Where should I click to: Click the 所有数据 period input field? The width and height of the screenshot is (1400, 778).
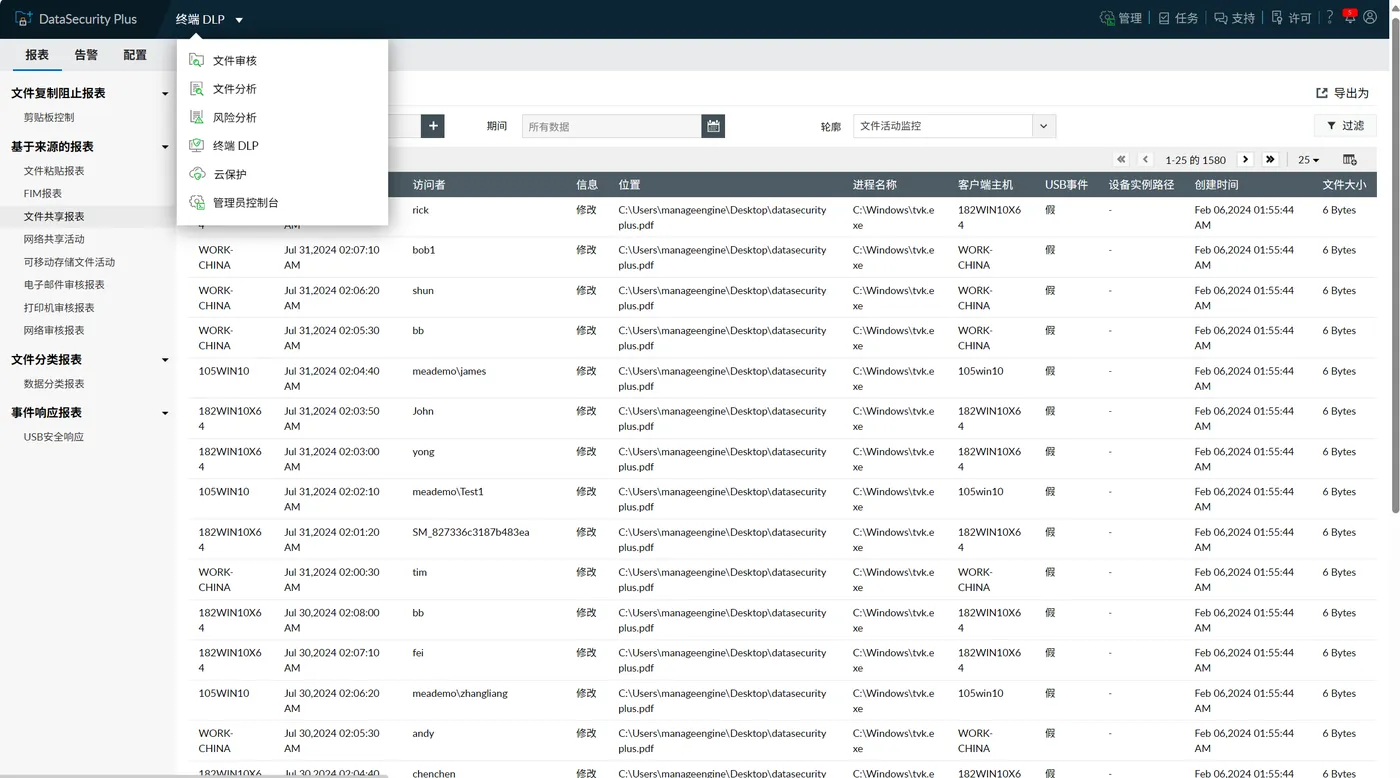point(612,126)
